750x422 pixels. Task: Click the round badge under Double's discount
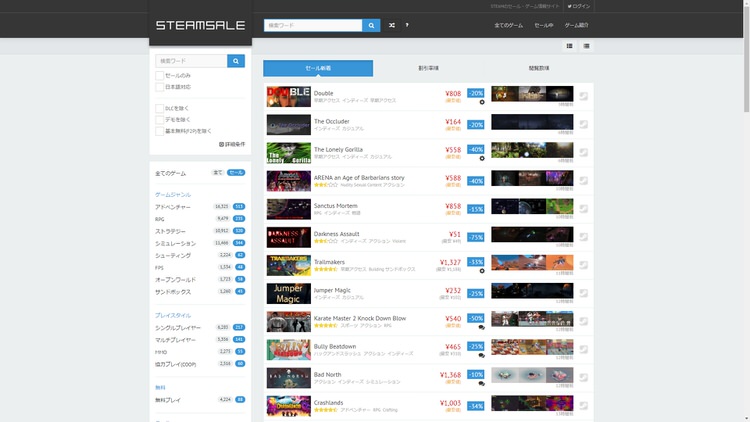coord(482,102)
